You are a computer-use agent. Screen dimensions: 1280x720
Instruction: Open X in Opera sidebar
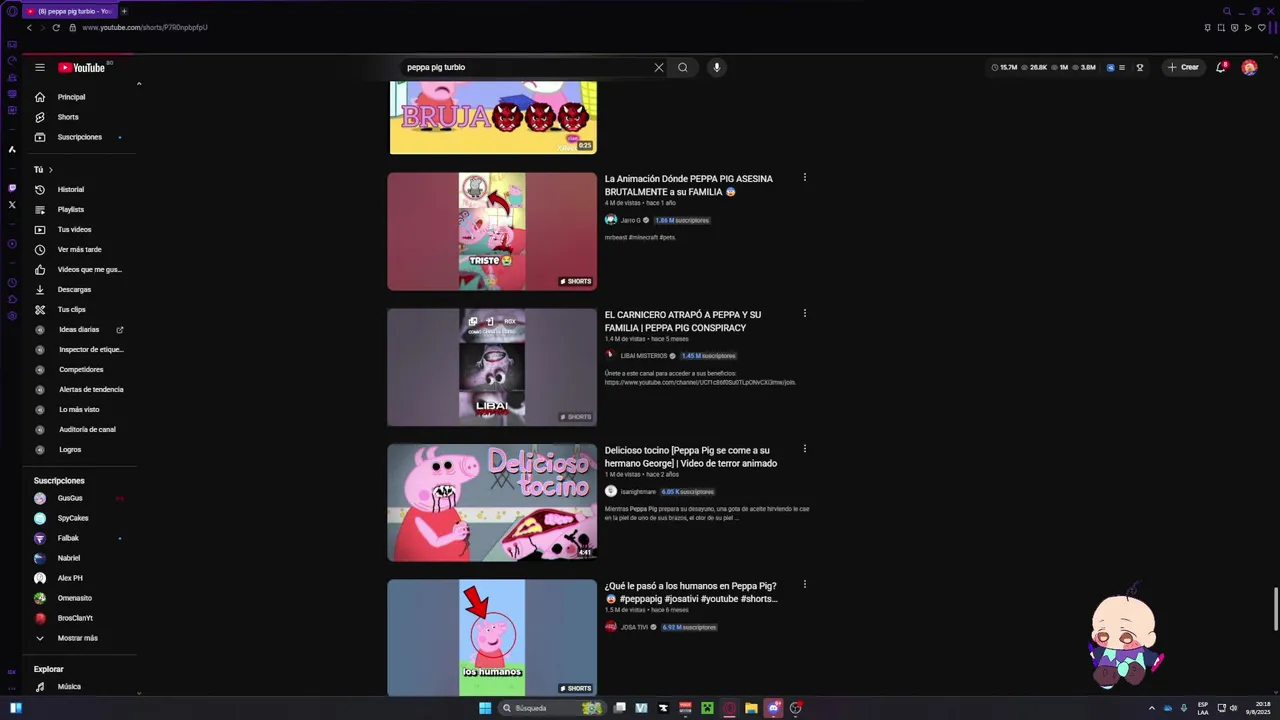12,205
